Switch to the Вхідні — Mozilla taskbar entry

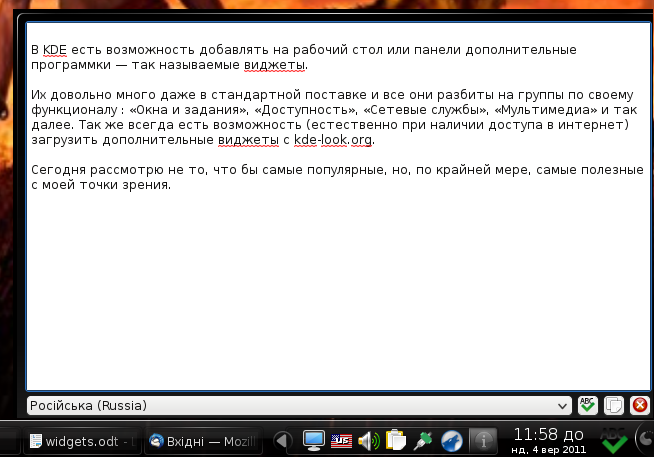(203, 441)
